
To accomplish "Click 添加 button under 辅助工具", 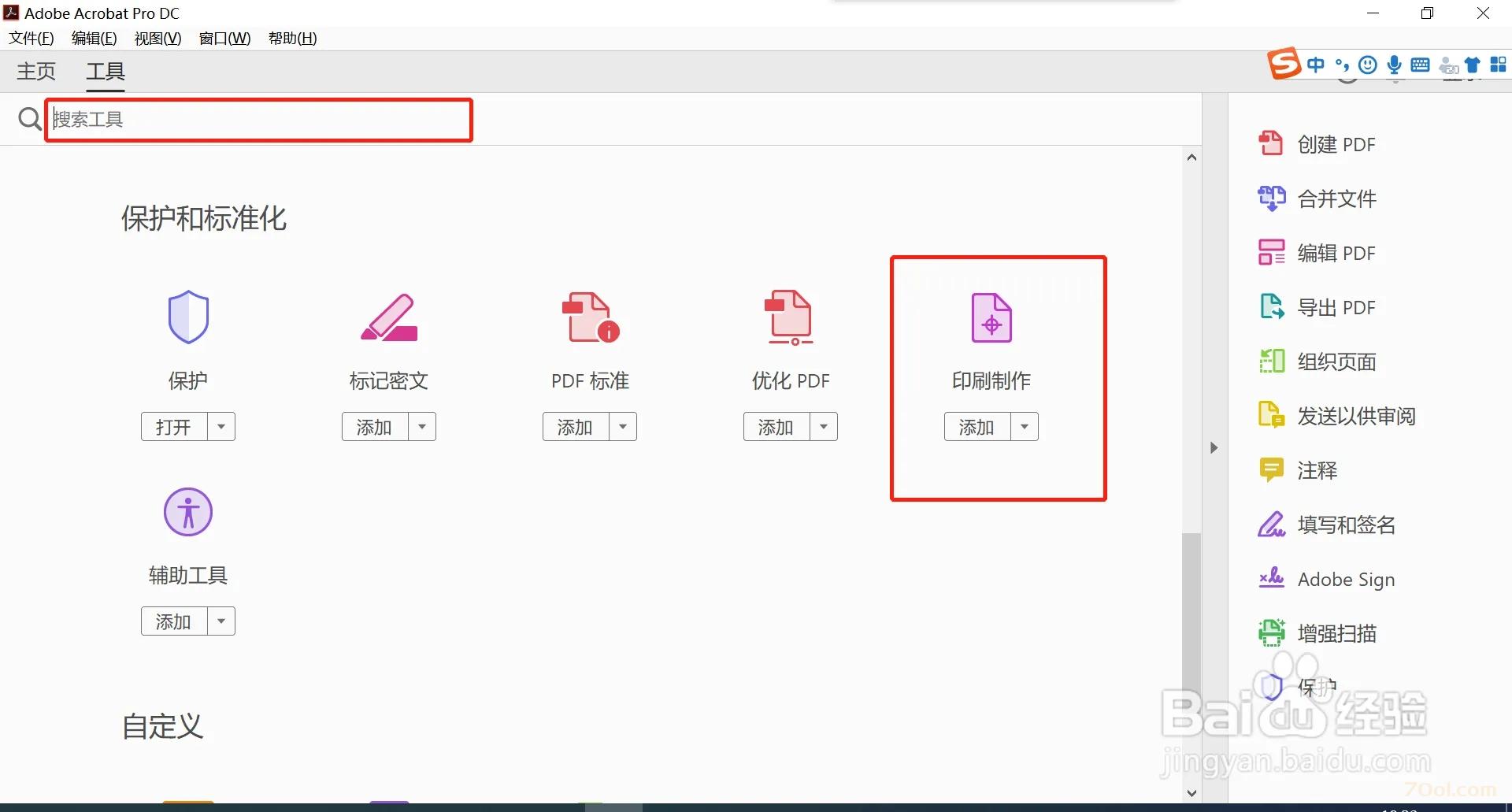I will pos(174,621).
